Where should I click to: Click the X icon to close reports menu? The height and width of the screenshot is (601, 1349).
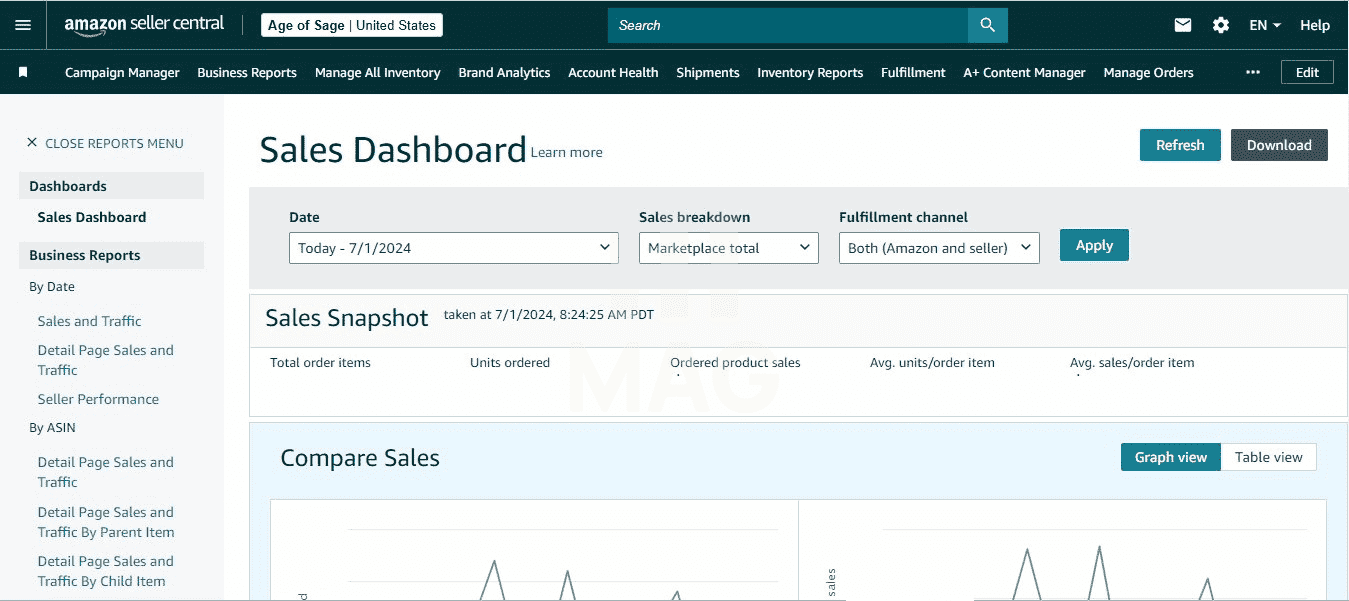click(x=32, y=143)
